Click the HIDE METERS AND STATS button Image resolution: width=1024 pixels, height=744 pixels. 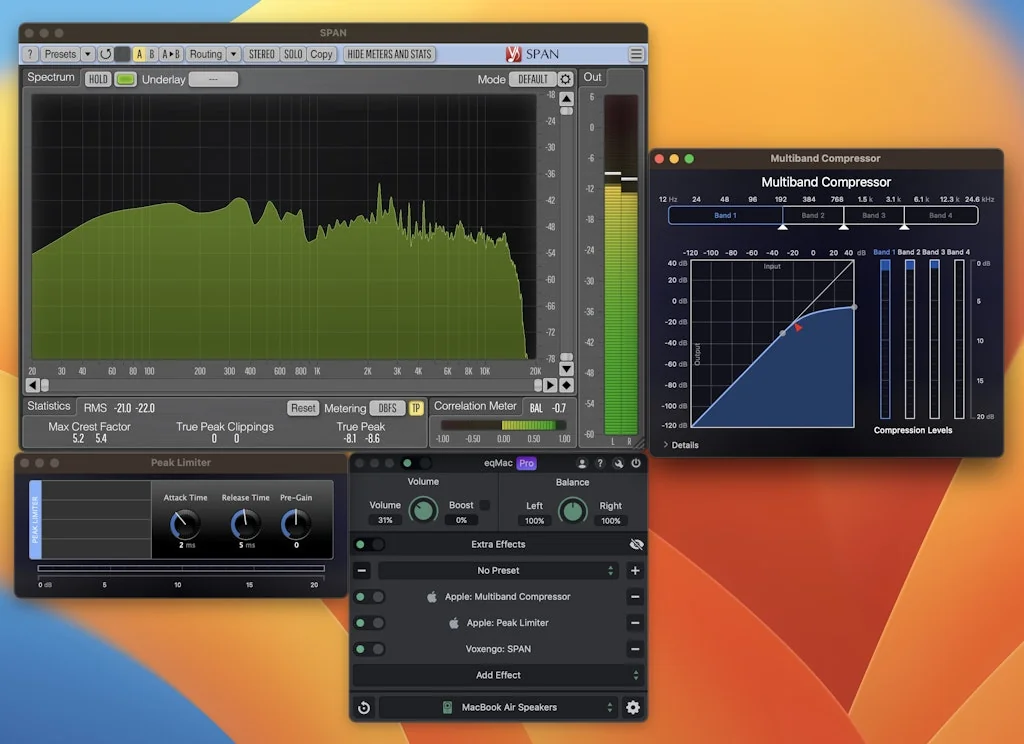click(x=389, y=54)
